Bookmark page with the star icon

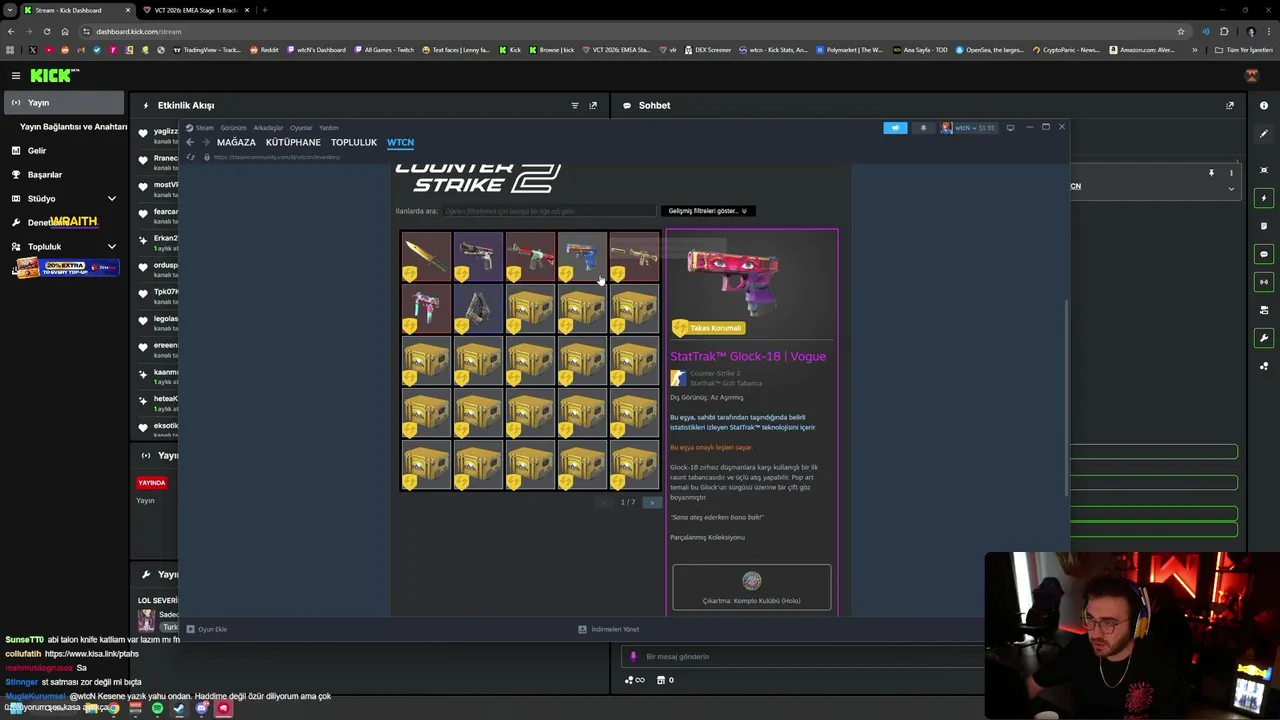pos(1181,31)
